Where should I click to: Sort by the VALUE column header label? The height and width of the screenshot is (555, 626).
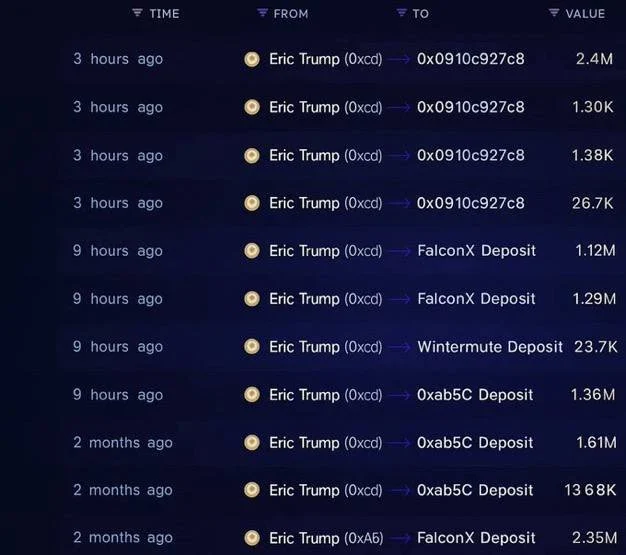point(585,14)
